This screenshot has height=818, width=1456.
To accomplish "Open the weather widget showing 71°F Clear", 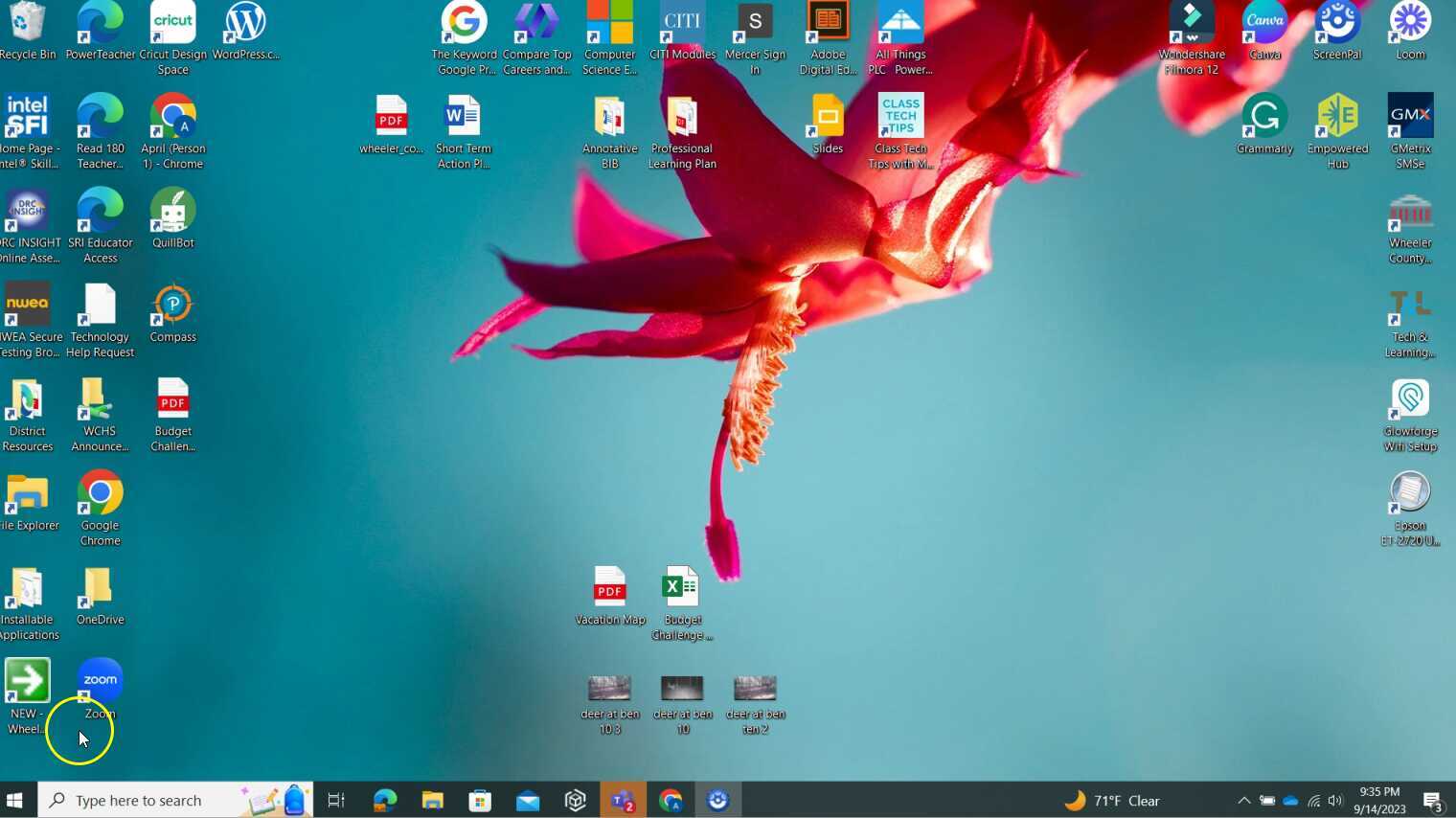I will (1111, 800).
